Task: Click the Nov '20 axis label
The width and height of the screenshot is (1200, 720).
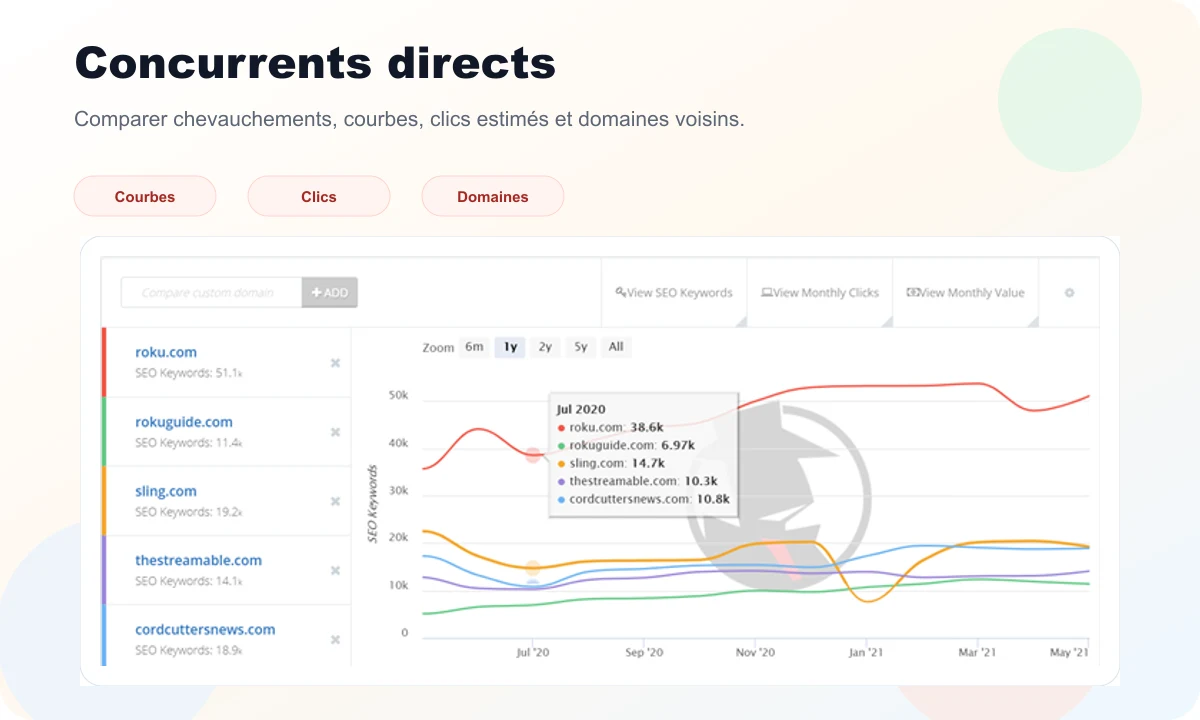Action: [x=755, y=653]
